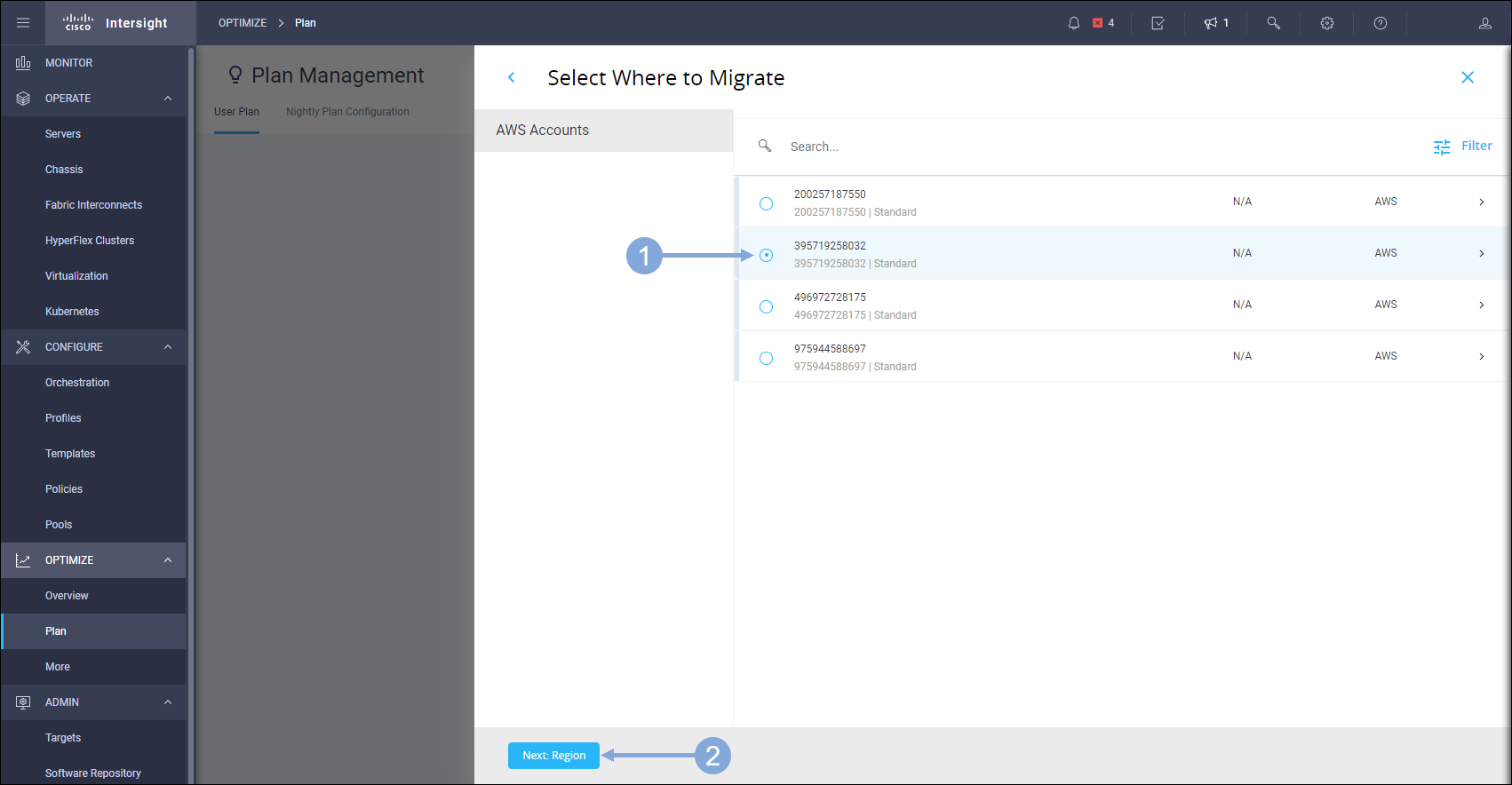Click the OPERATE cube icon
The width and height of the screenshot is (1512, 785).
tap(23, 99)
